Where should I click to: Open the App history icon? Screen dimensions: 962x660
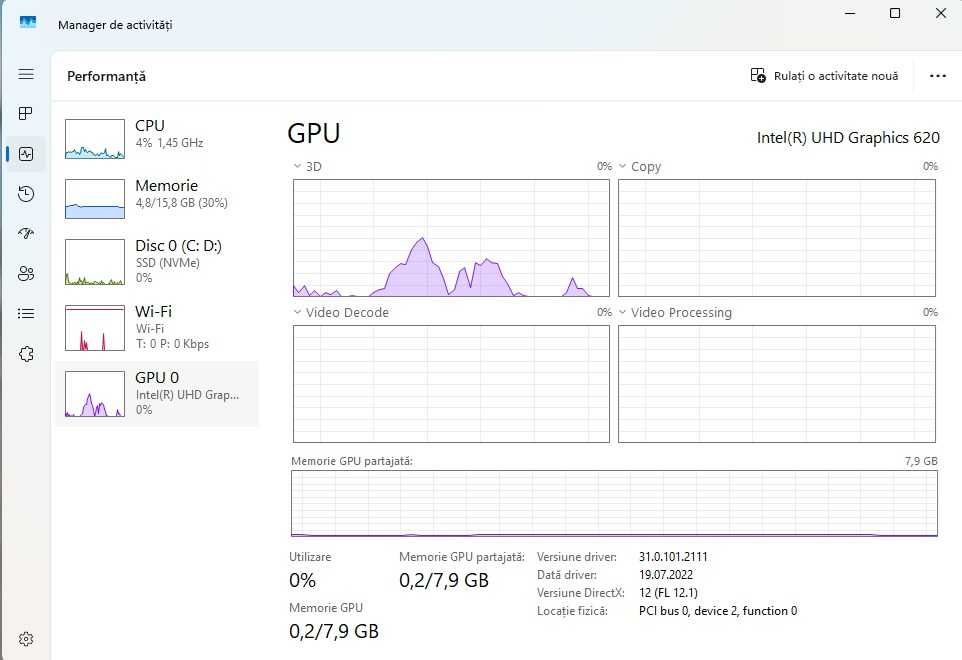click(26, 194)
